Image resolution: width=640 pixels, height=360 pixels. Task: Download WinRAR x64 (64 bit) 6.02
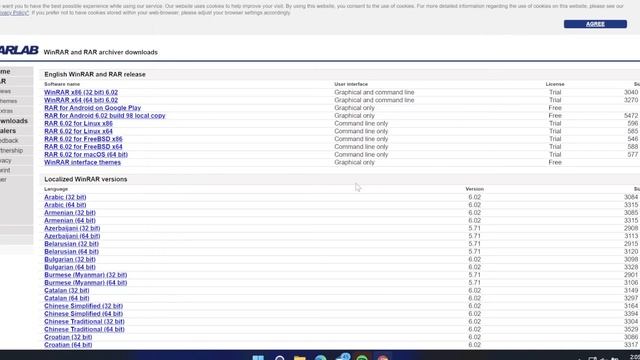coord(81,100)
